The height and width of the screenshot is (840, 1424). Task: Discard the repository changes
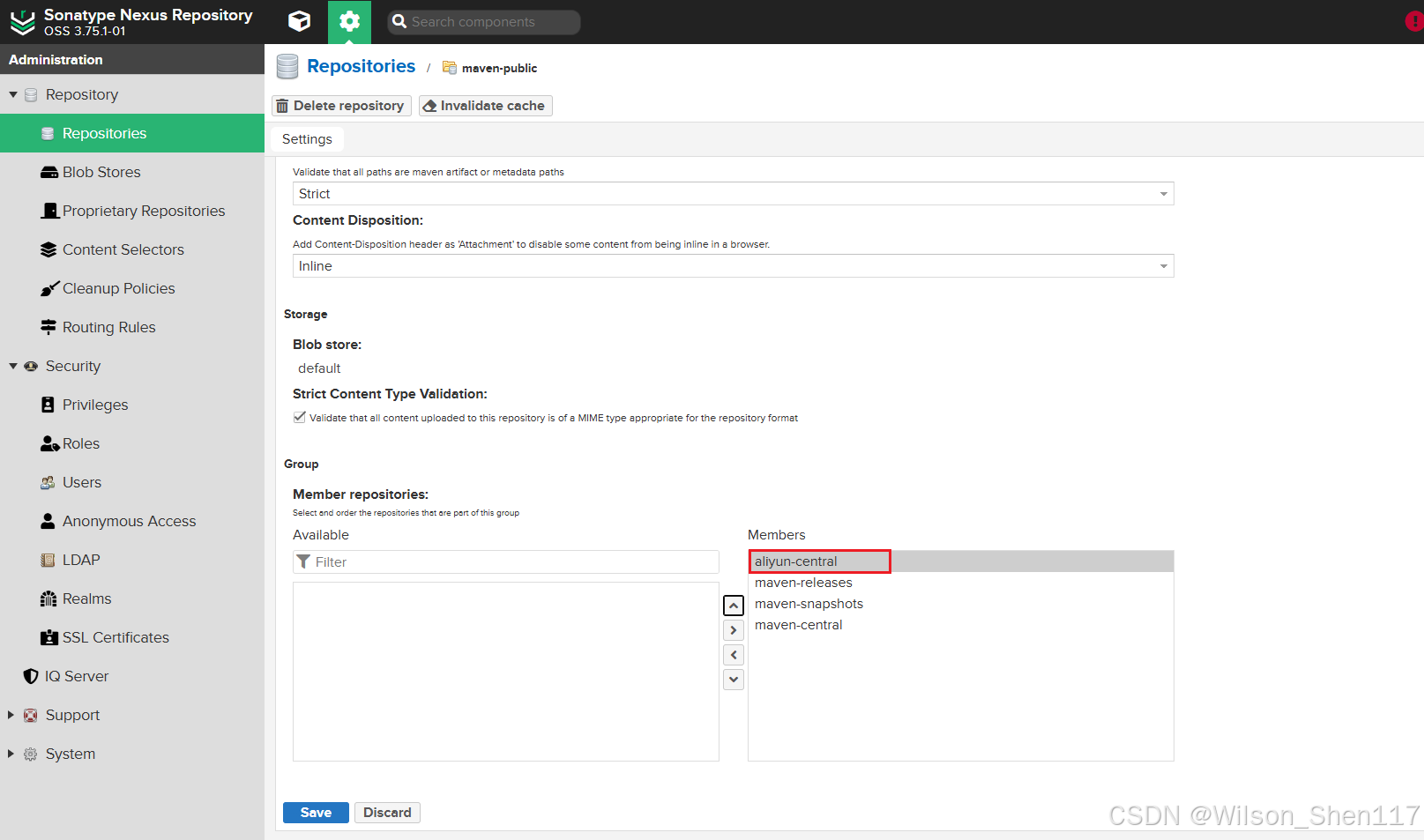387,813
